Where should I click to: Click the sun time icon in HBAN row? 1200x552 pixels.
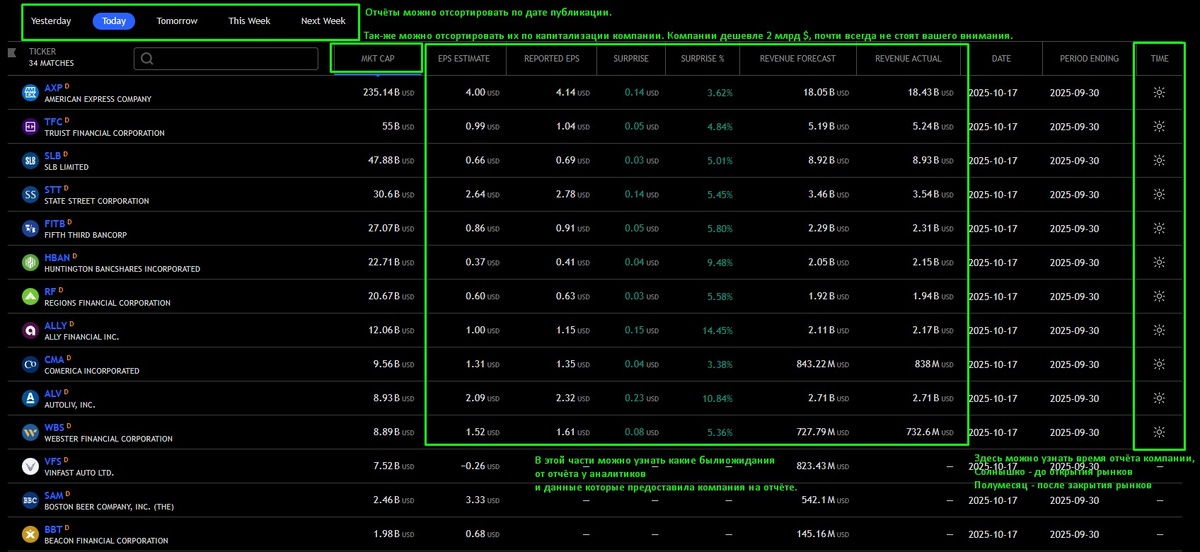click(1159, 262)
